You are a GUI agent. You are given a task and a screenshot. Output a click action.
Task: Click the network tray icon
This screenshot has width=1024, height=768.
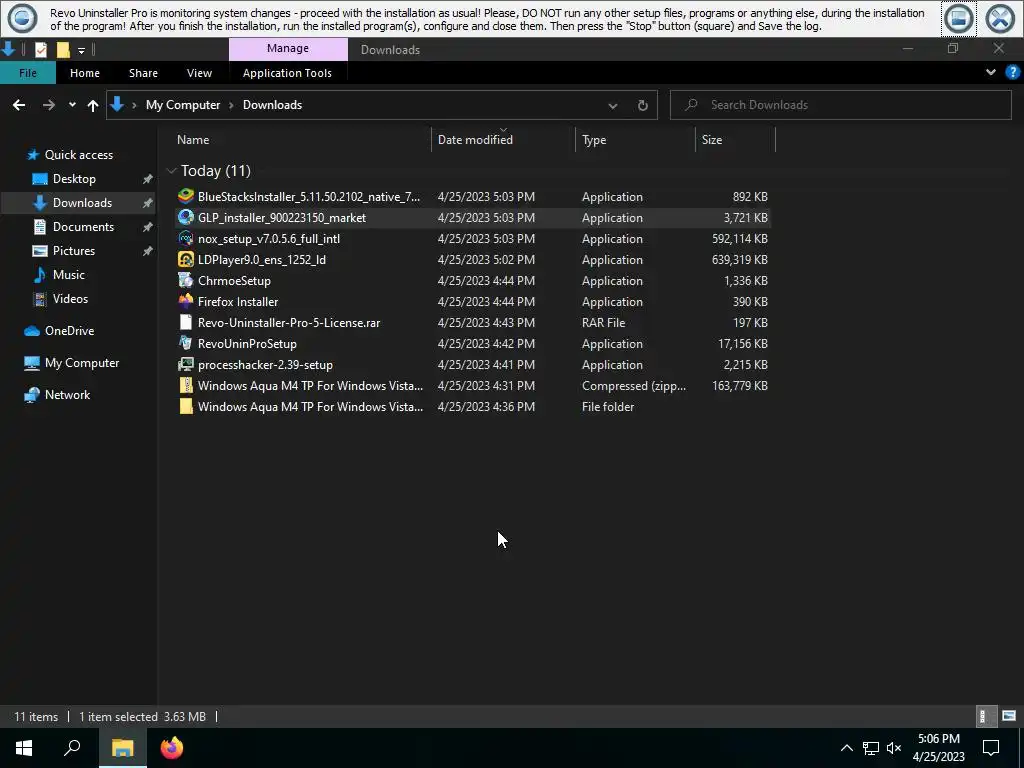click(870, 748)
